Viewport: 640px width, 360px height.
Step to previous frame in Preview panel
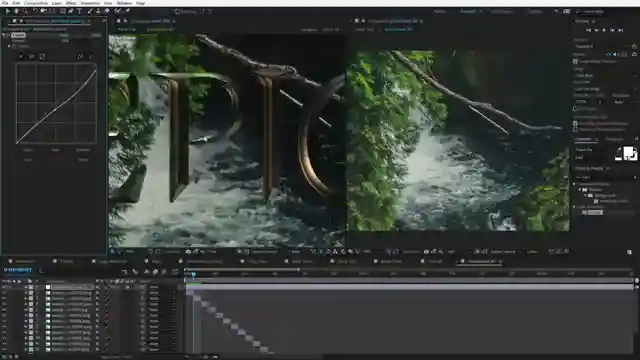597,30
